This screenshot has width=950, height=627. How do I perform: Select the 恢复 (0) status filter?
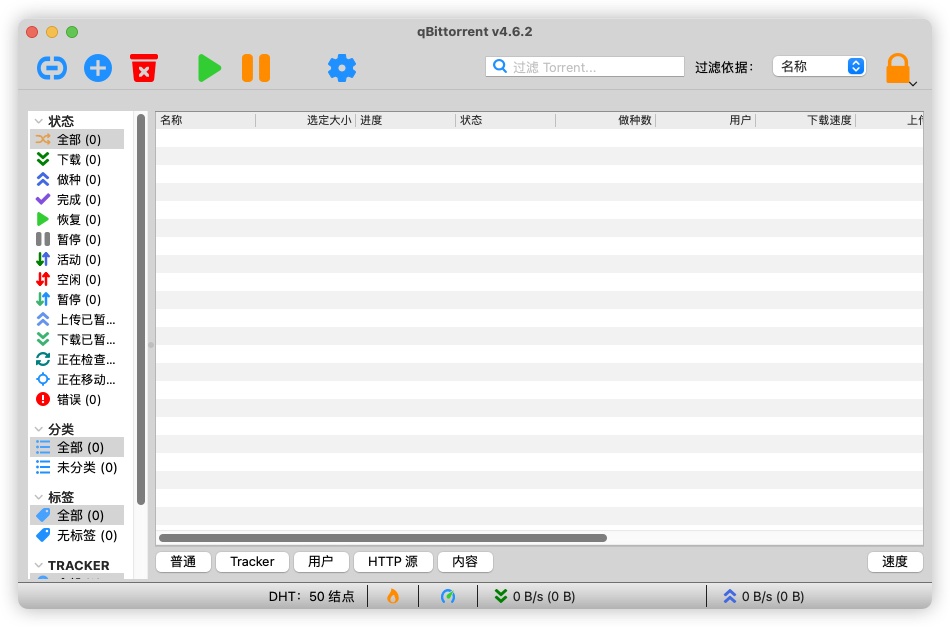pos(77,219)
